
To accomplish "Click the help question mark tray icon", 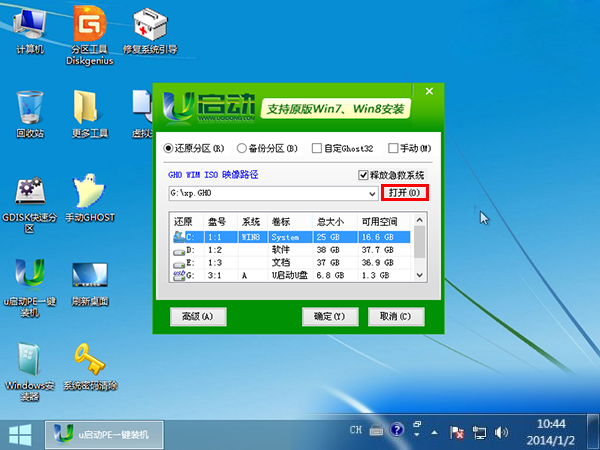I will coord(397,430).
